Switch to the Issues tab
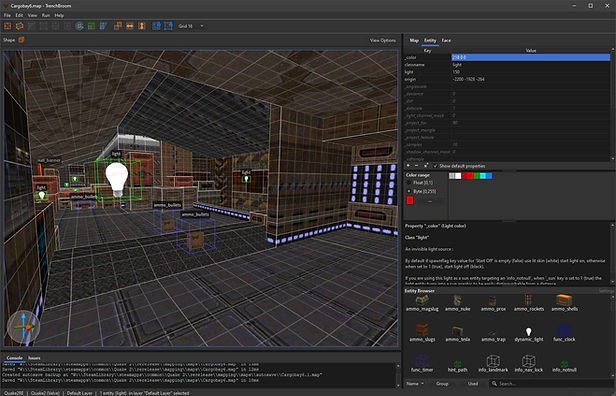Image resolution: width=616 pixels, height=396 pixels. click(34, 358)
